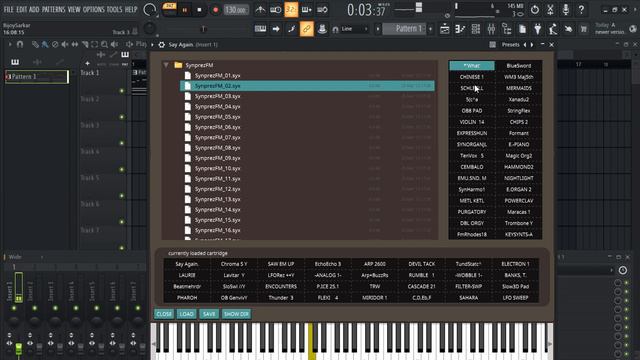Select the HAMMOND2 preset
The height and width of the screenshot is (360, 640).
519,167
